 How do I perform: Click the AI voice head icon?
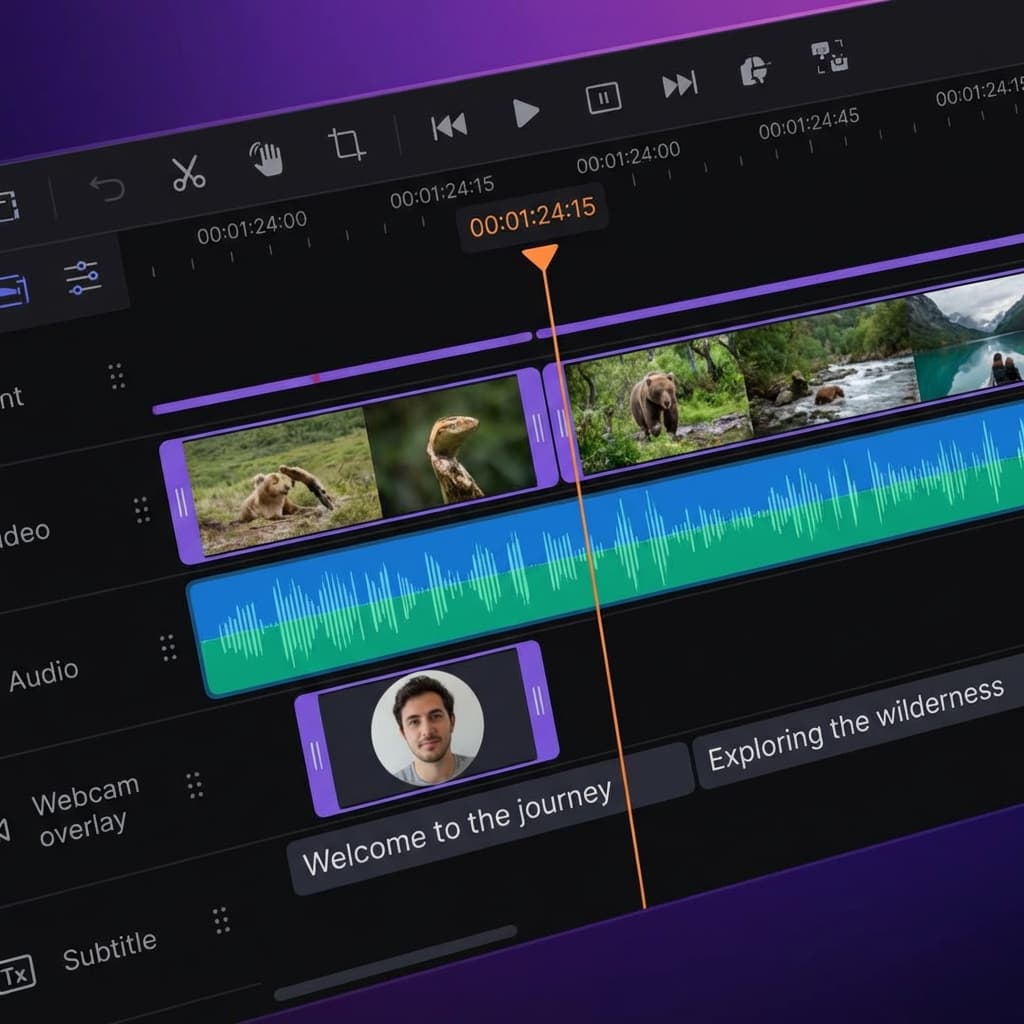pyautogui.click(x=754, y=71)
